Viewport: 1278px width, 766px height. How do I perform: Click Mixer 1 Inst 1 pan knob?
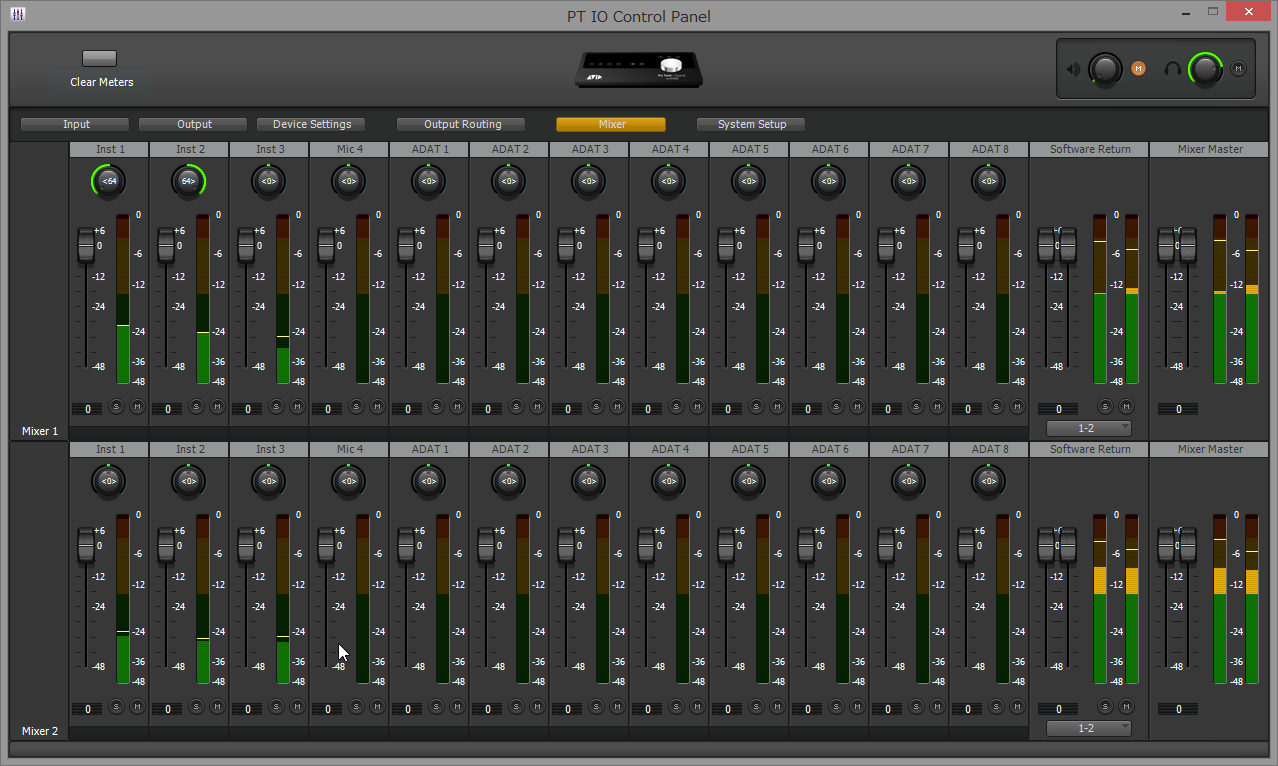[108, 181]
